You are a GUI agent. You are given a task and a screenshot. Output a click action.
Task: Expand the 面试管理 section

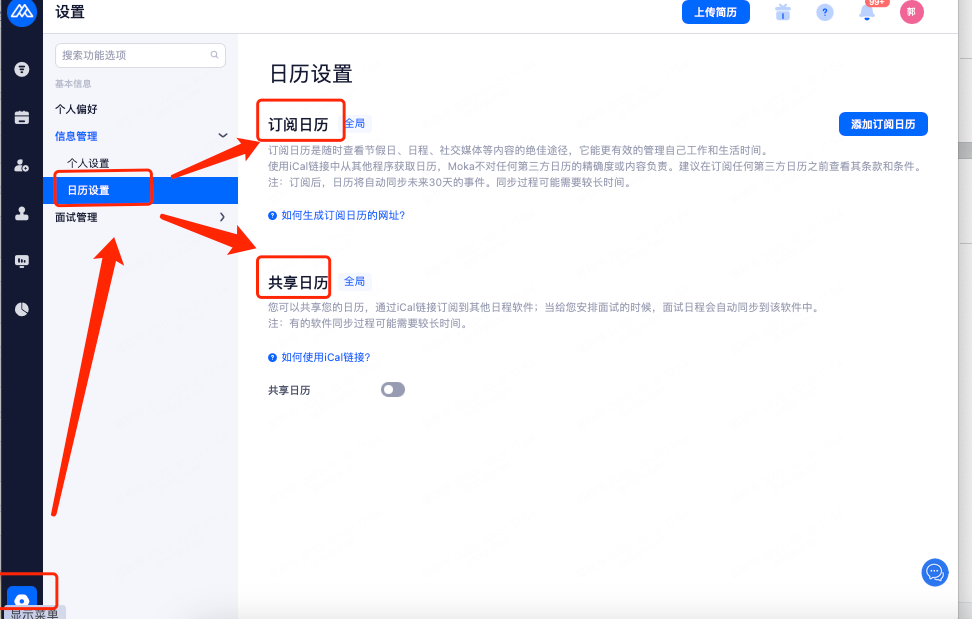click(x=222, y=217)
